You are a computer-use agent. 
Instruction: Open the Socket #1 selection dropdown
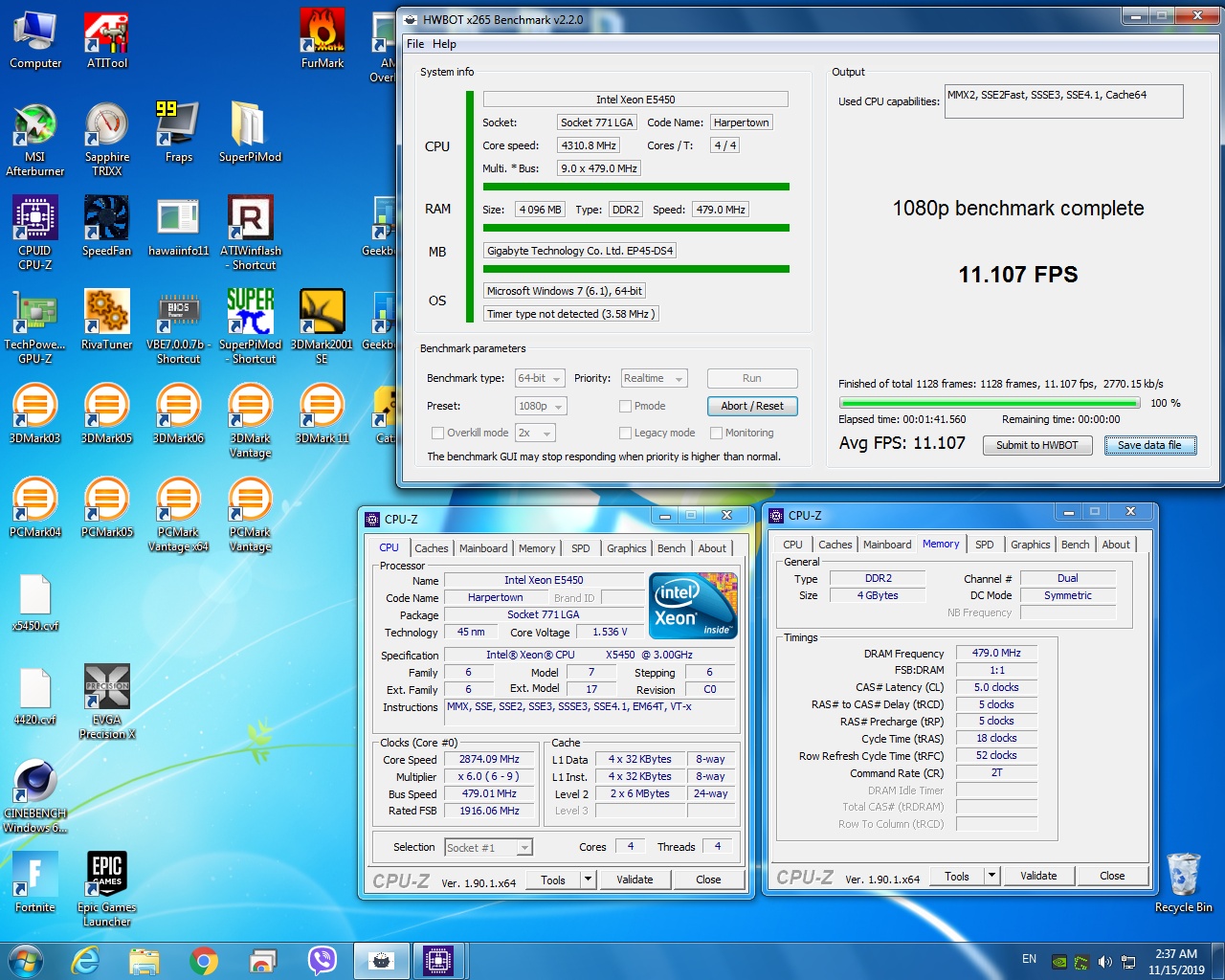click(488, 847)
